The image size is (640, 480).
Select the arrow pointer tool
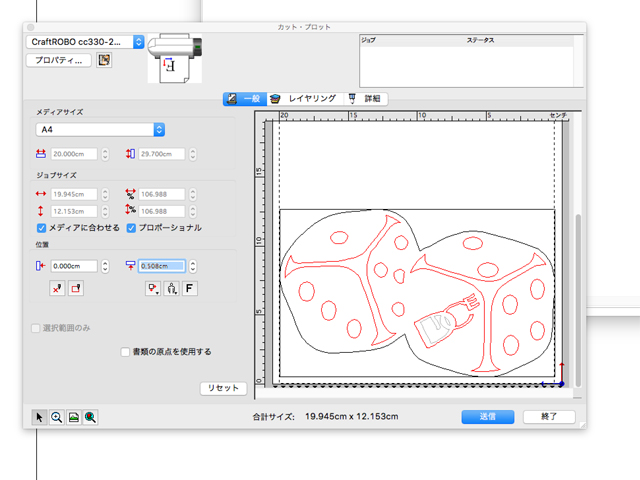pos(39,417)
